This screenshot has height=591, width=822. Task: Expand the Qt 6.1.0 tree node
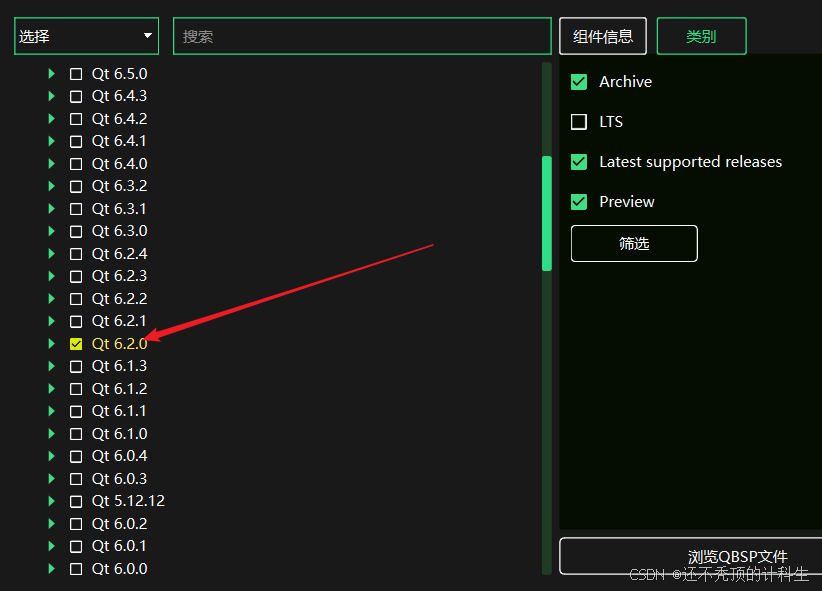tap(51, 434)
